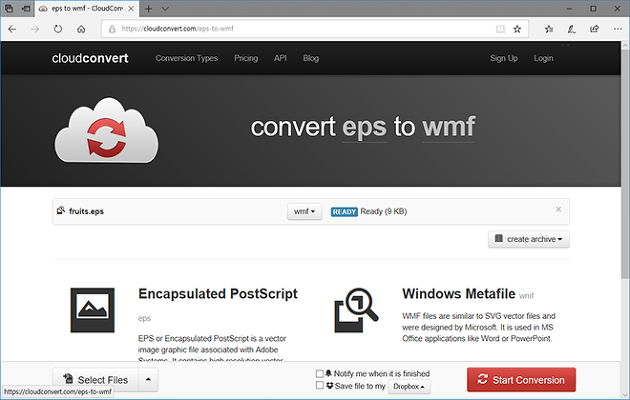Click the page vertical scrollbar
Screen dimensions: 630x400
coord(625,165)
